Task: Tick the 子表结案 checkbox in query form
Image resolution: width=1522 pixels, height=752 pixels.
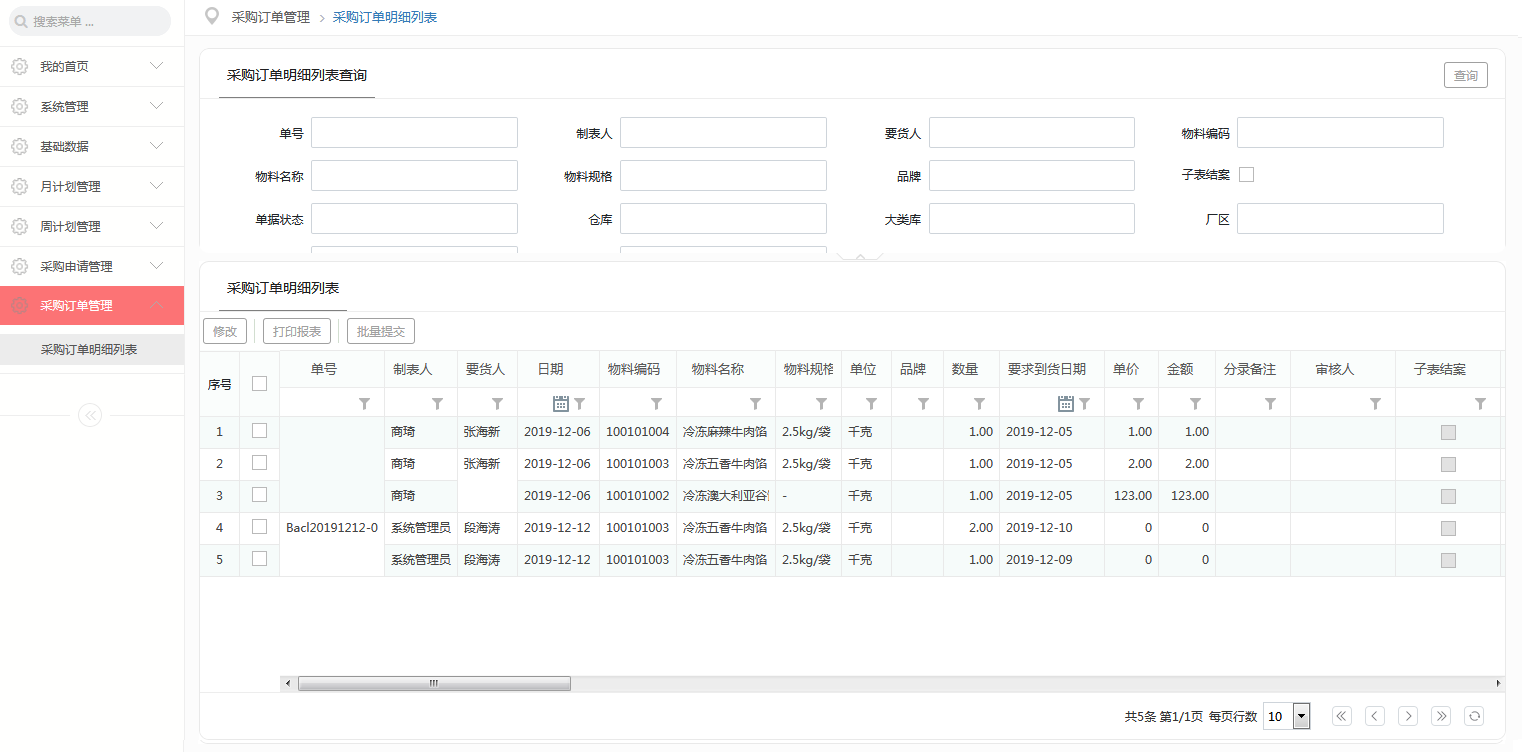Action: point(1246,174)
